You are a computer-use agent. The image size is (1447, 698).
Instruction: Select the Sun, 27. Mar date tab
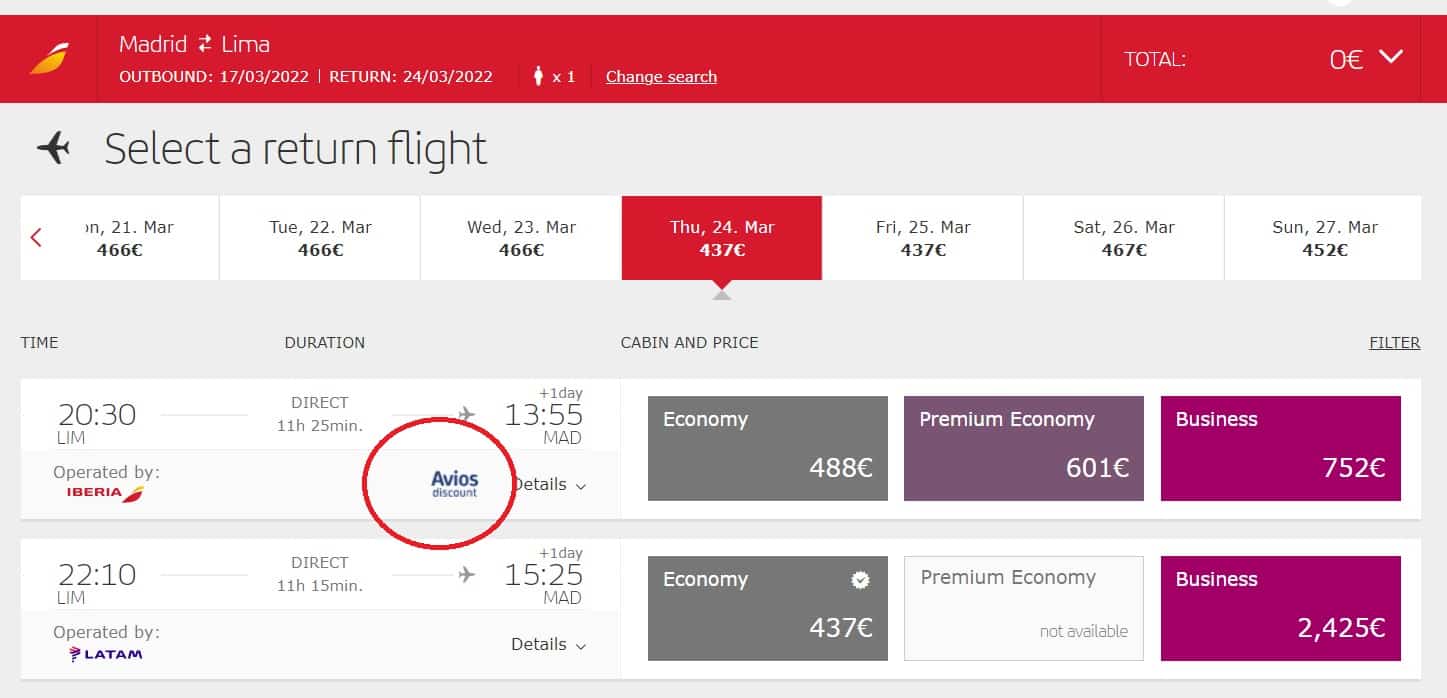[x=1324, y=238]
